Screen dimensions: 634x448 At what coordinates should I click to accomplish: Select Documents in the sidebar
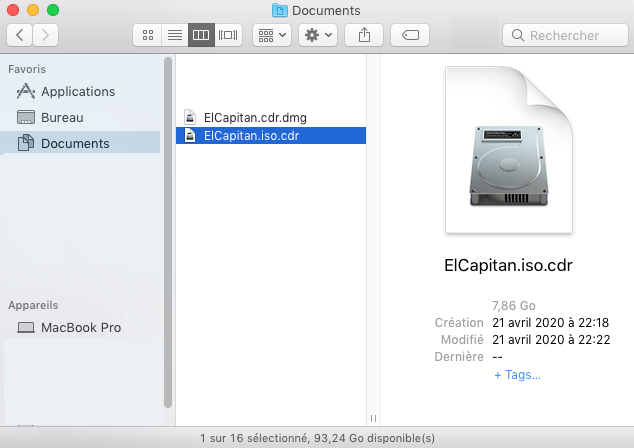pos(80,143)
